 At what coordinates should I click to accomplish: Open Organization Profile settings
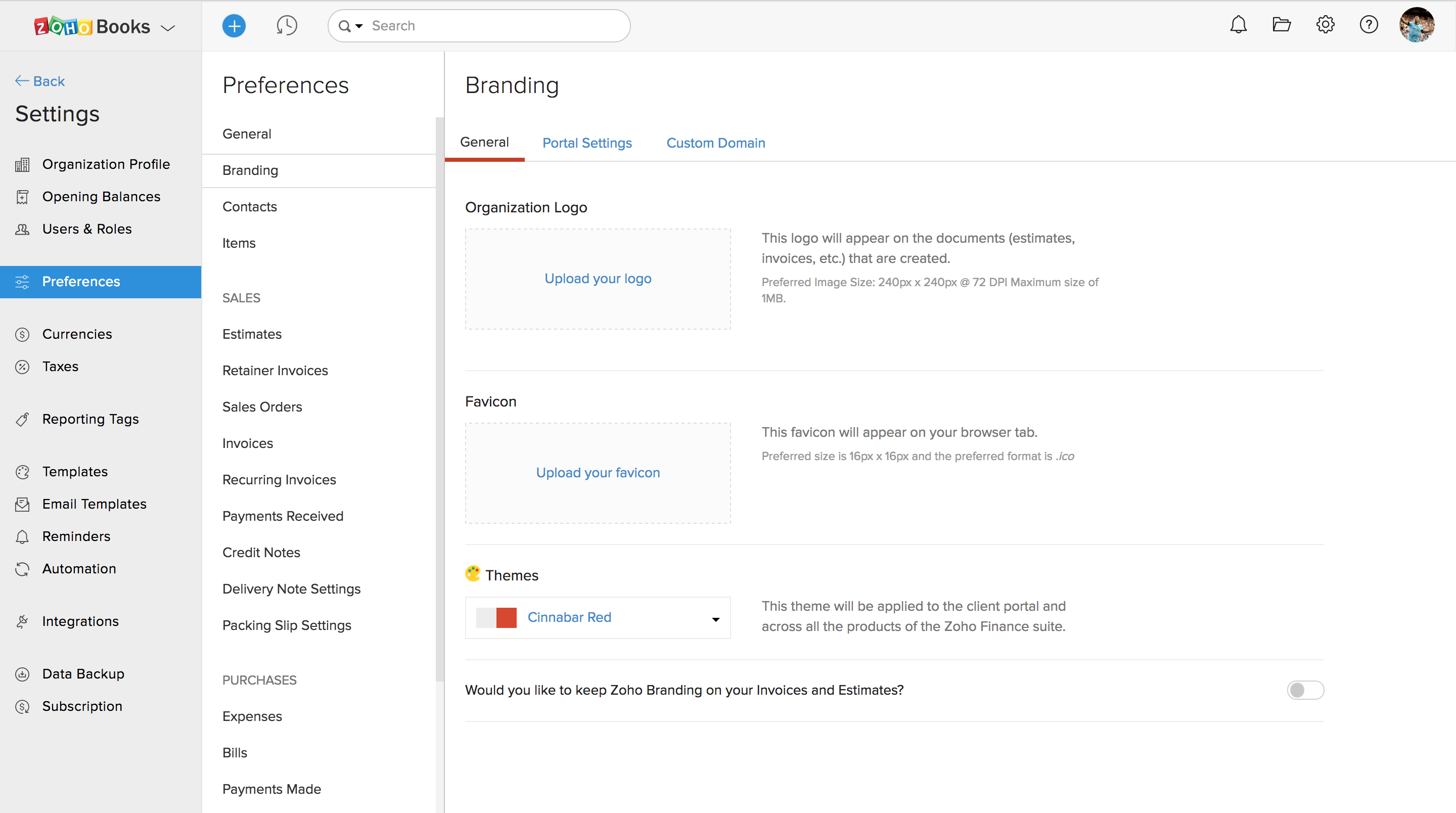click(106, 164)
